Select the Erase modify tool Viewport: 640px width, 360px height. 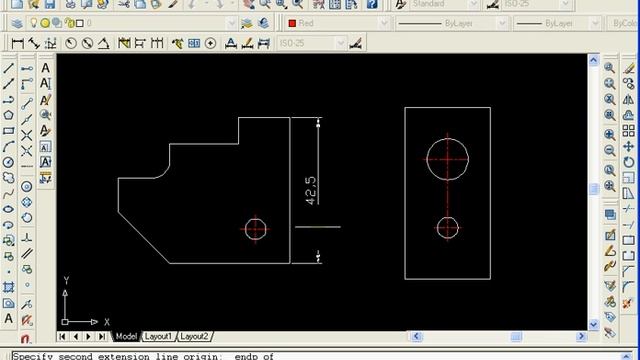click(x=629, y=68)
